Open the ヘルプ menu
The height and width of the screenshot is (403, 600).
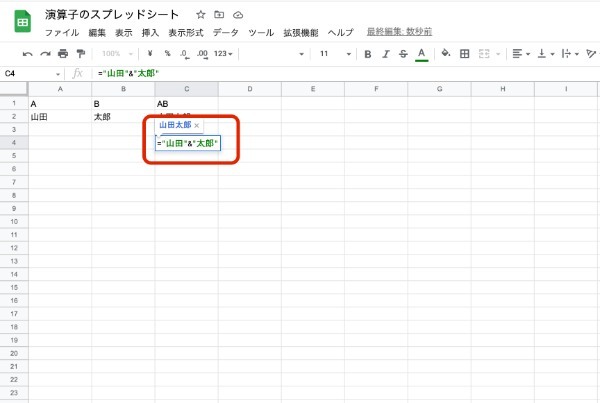pos(341,33)
